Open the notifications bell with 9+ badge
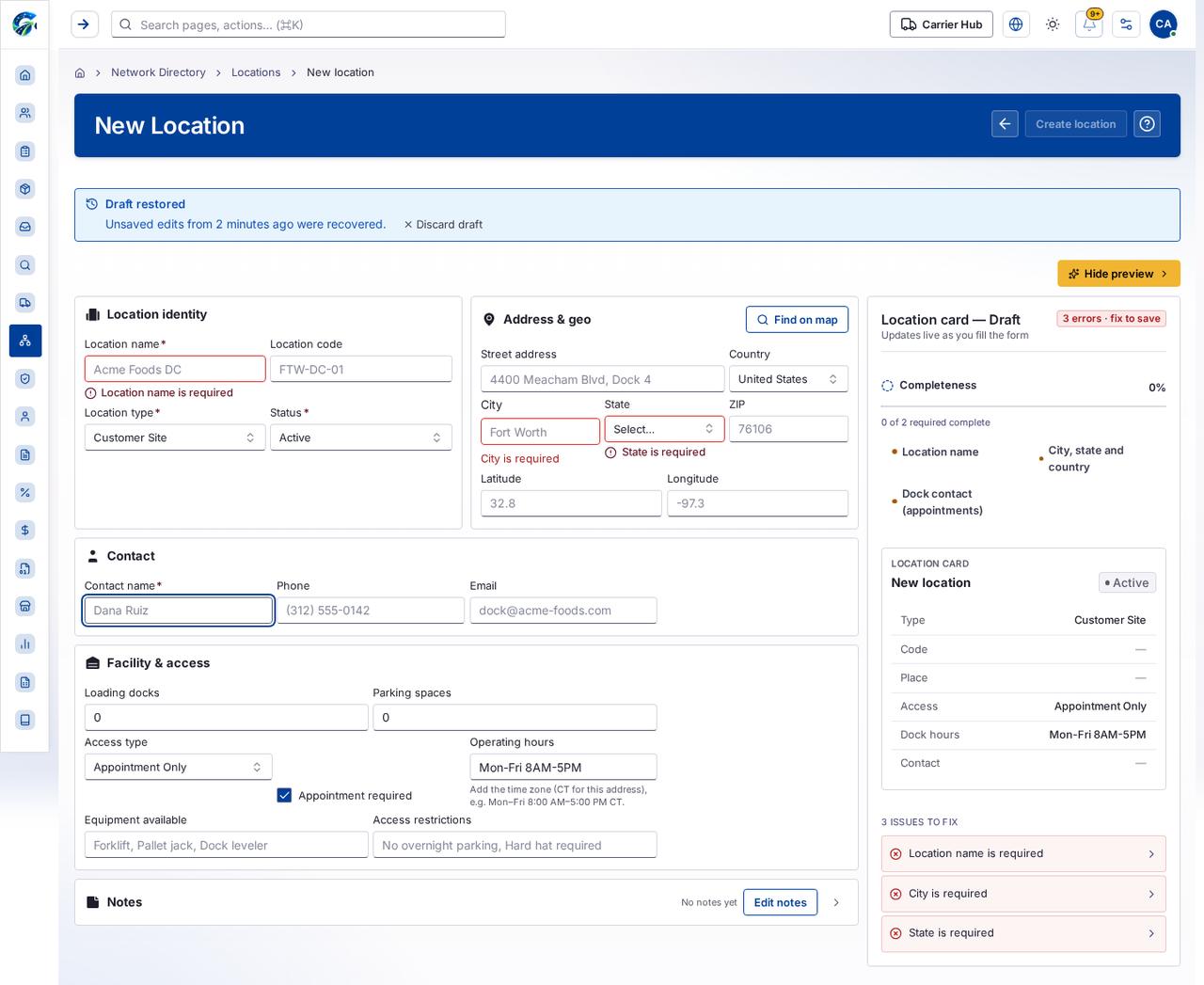This screenshot has width=1204, height=985. coord(1089,24)
